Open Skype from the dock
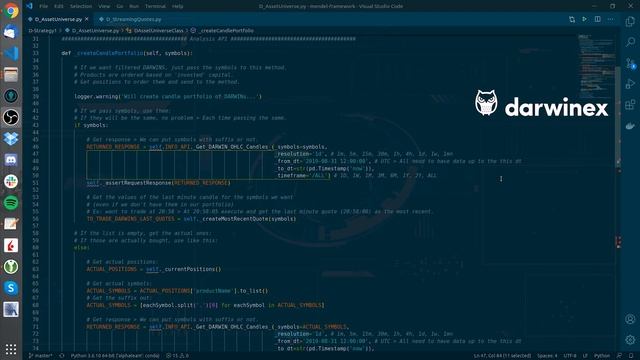 tap(11, 288)
